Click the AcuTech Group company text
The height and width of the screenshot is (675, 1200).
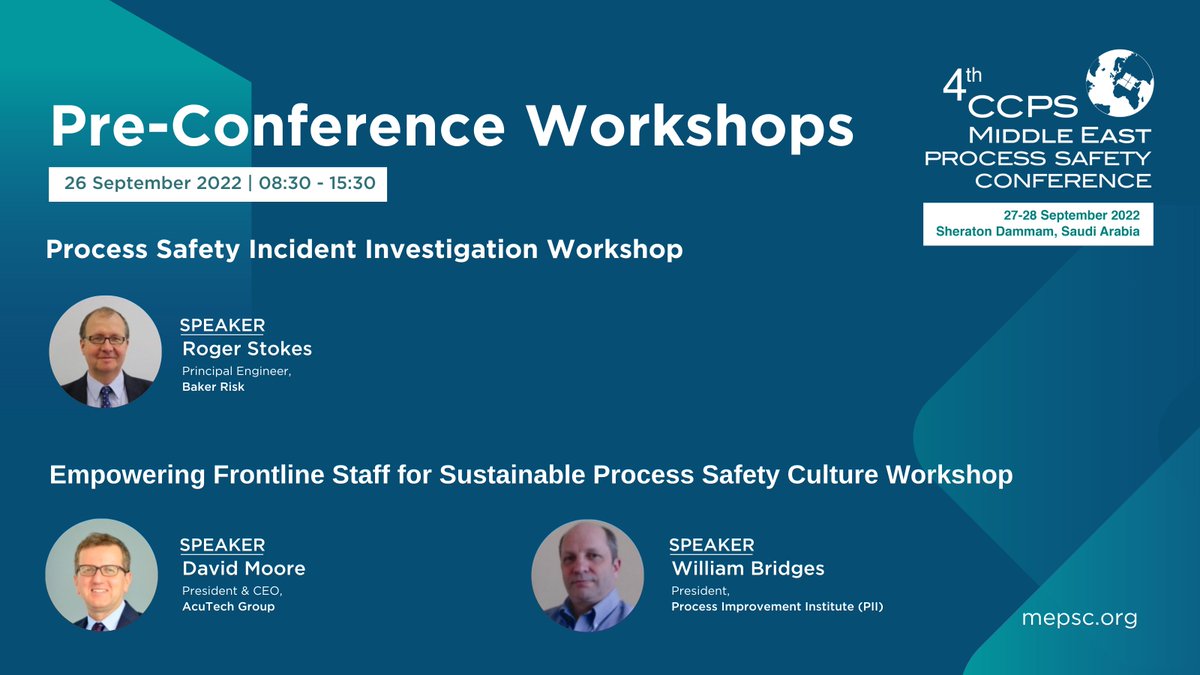[228, 606]
